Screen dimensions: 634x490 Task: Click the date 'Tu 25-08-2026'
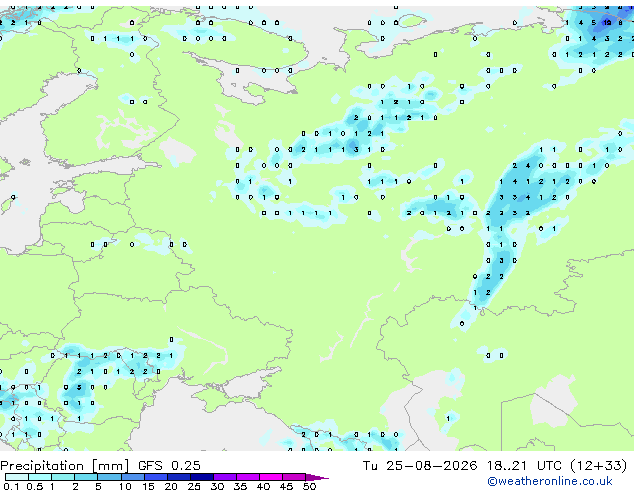point(420,466)
